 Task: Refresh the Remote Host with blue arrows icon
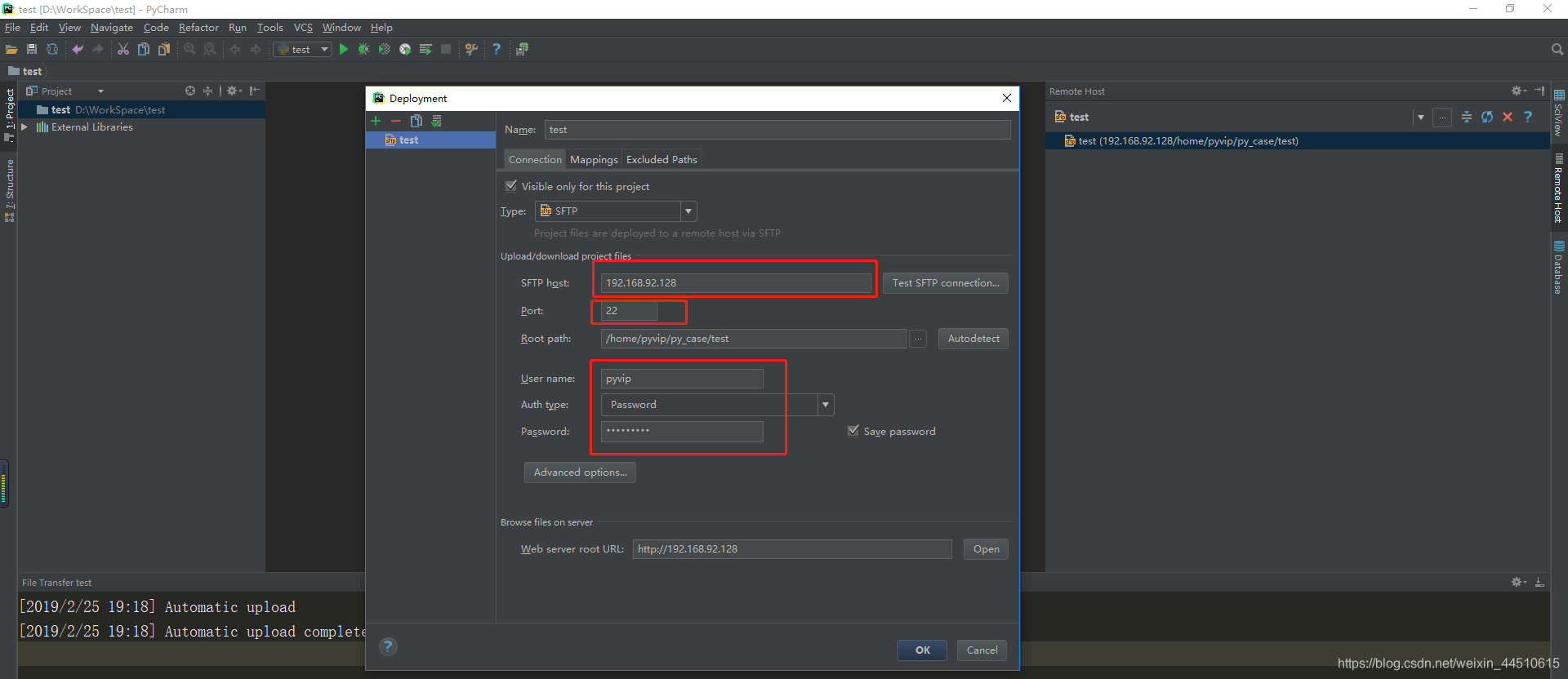click(x=1487, y=117)
